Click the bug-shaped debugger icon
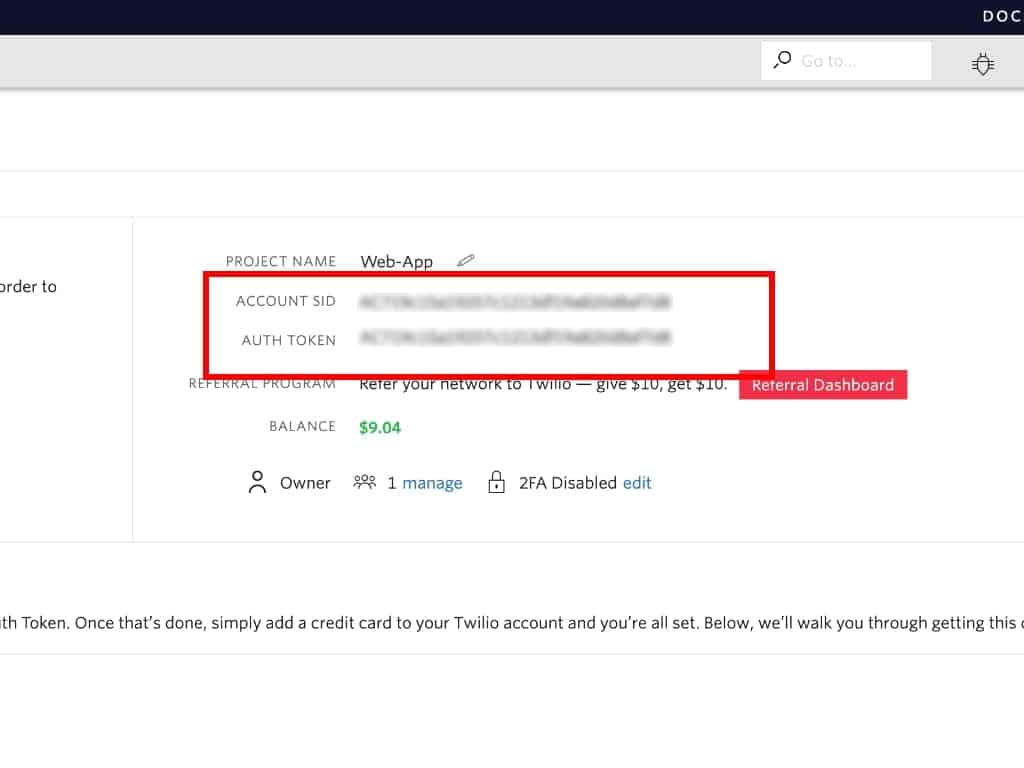 click(x=983, y=63)
